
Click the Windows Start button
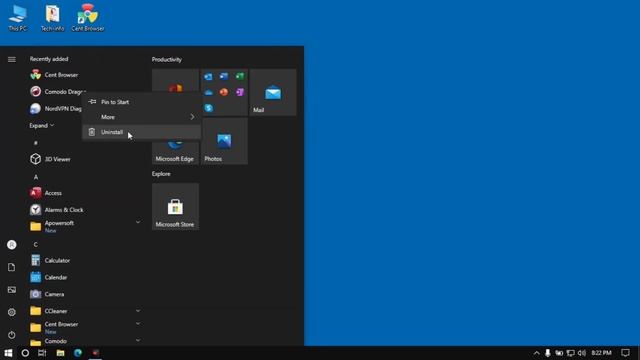8,353
